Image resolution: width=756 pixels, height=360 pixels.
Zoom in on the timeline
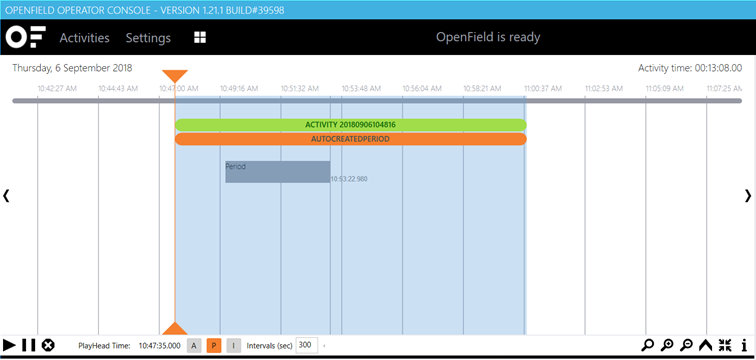[x=667, y=345]
